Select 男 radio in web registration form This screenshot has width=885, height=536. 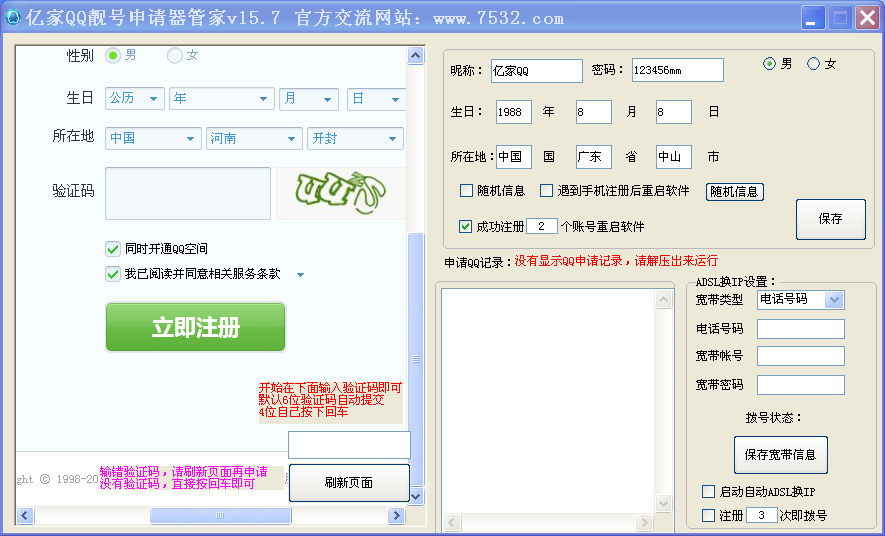(x=113, y=55)
